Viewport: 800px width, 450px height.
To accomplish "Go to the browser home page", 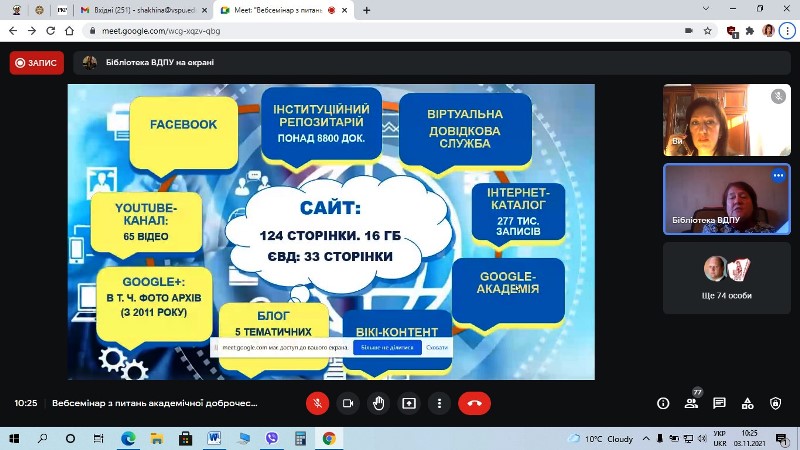I will (69, 31).
